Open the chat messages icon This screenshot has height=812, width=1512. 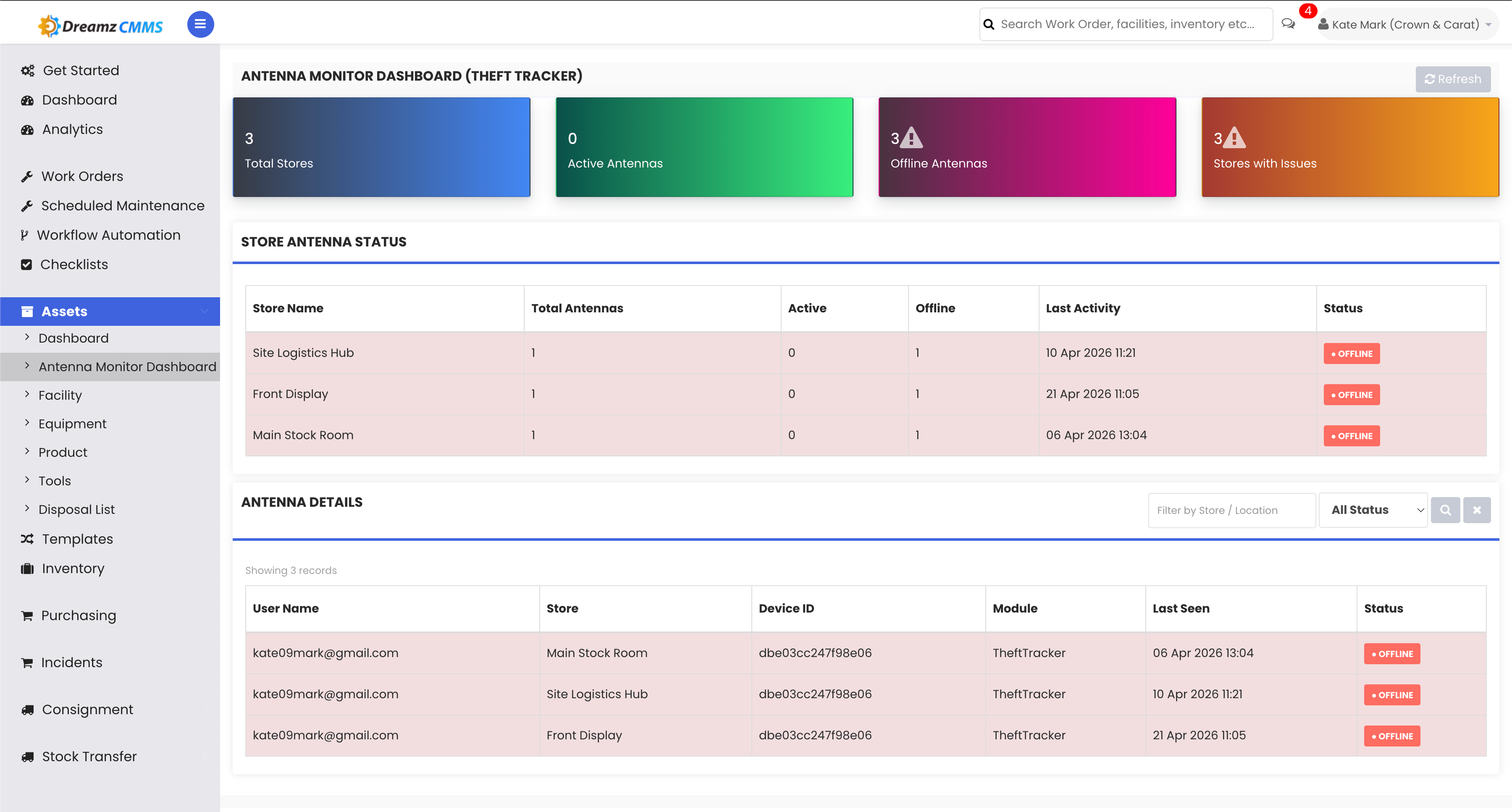1288,24
